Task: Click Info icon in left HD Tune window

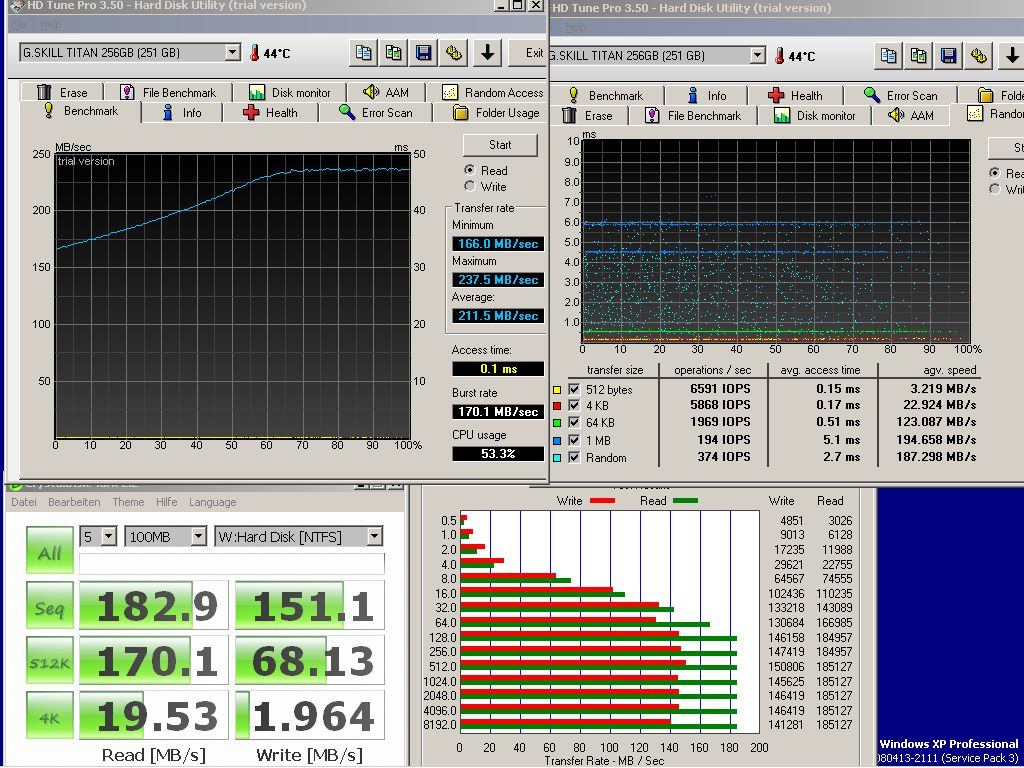Action: tap(168, 112)
